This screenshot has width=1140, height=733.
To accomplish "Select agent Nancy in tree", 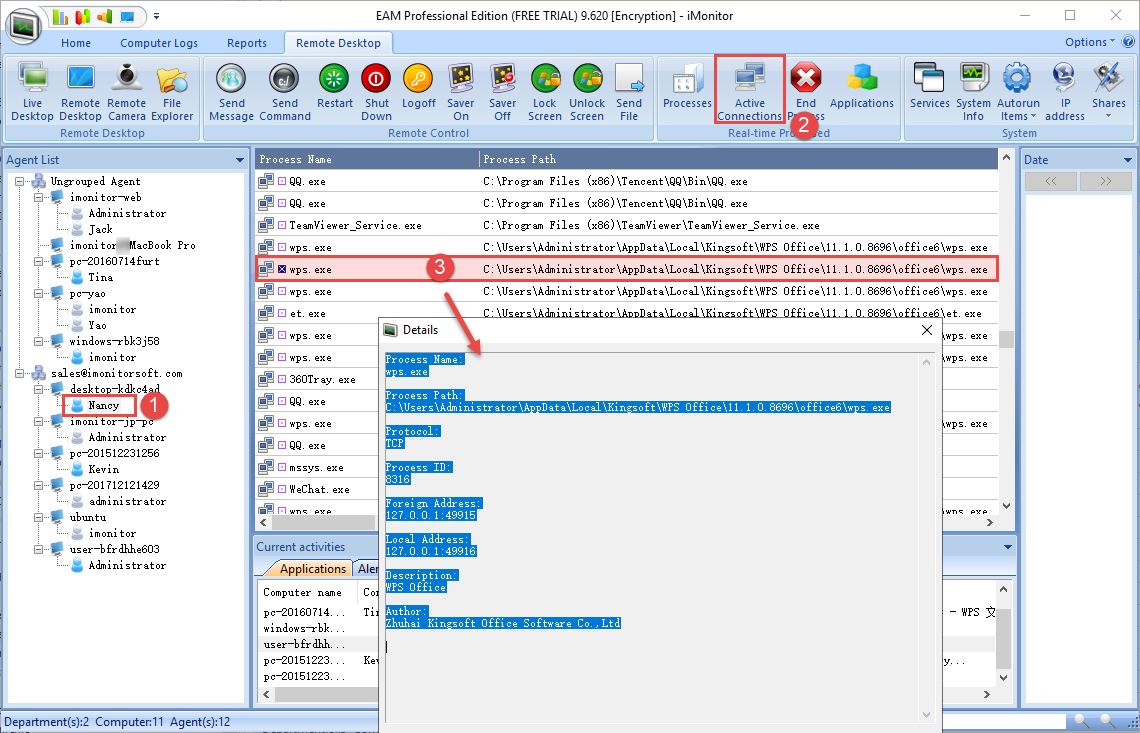I will [103, 405].
